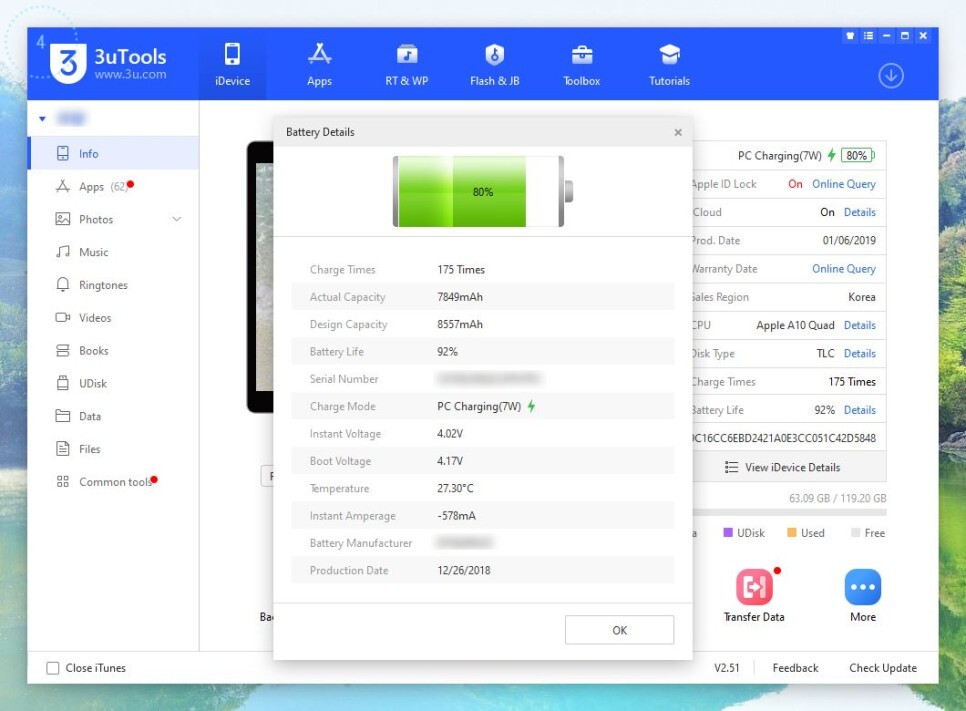This screenshot has height=711, width=966.
Task: Click Online Query for Apple ID Lock
Action: (x=843, y=184)
